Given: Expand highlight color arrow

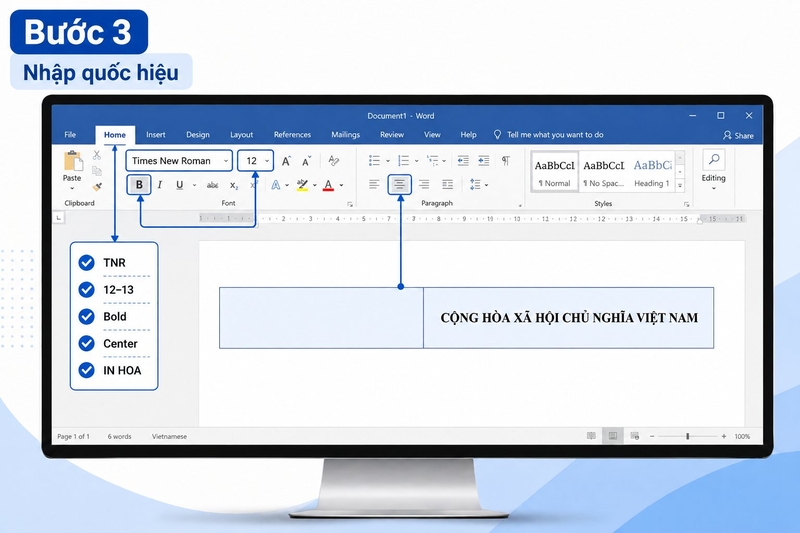Looking at the screenshot, I should [x=314, y=185].
